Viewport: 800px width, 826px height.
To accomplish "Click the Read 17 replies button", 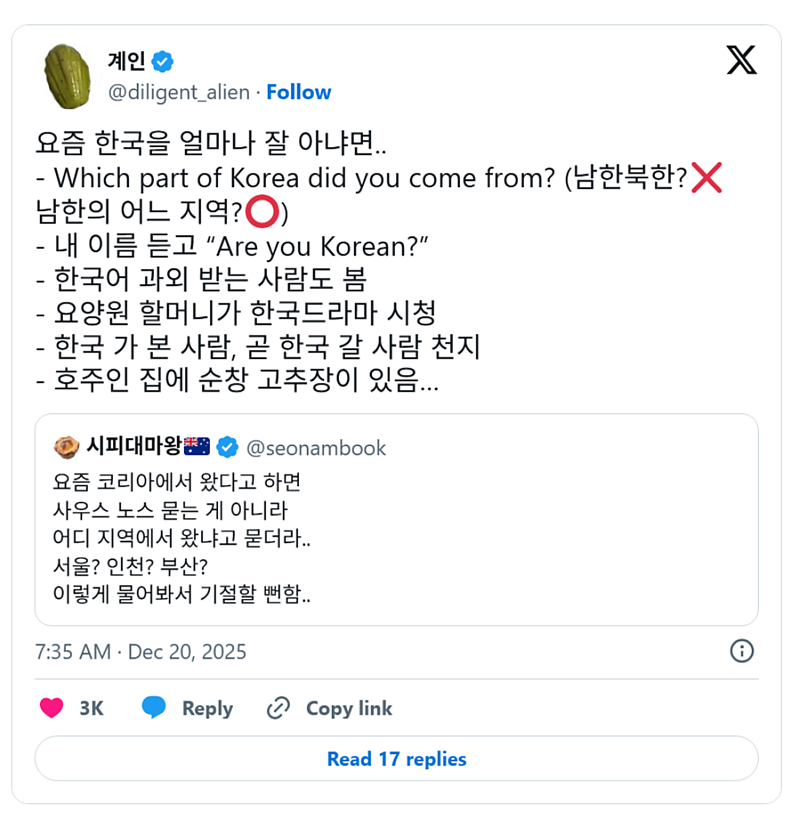I will pos(397,759).
